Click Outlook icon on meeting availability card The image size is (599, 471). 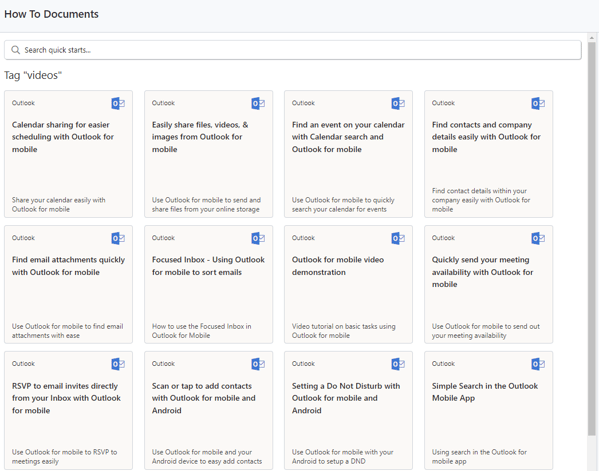(x=538, y=238)
